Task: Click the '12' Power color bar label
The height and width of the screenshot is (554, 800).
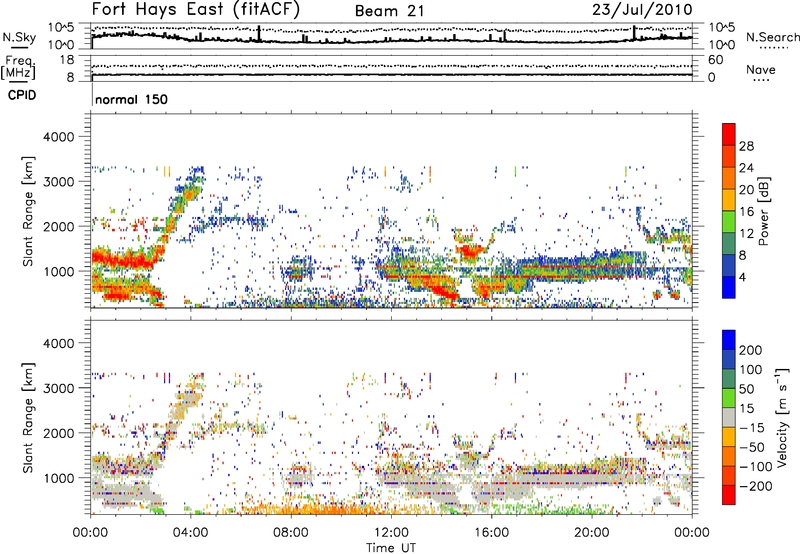Action: 746,234
